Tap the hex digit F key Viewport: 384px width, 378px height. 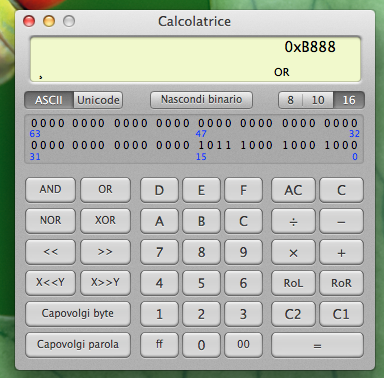click(x=243, y=190)
